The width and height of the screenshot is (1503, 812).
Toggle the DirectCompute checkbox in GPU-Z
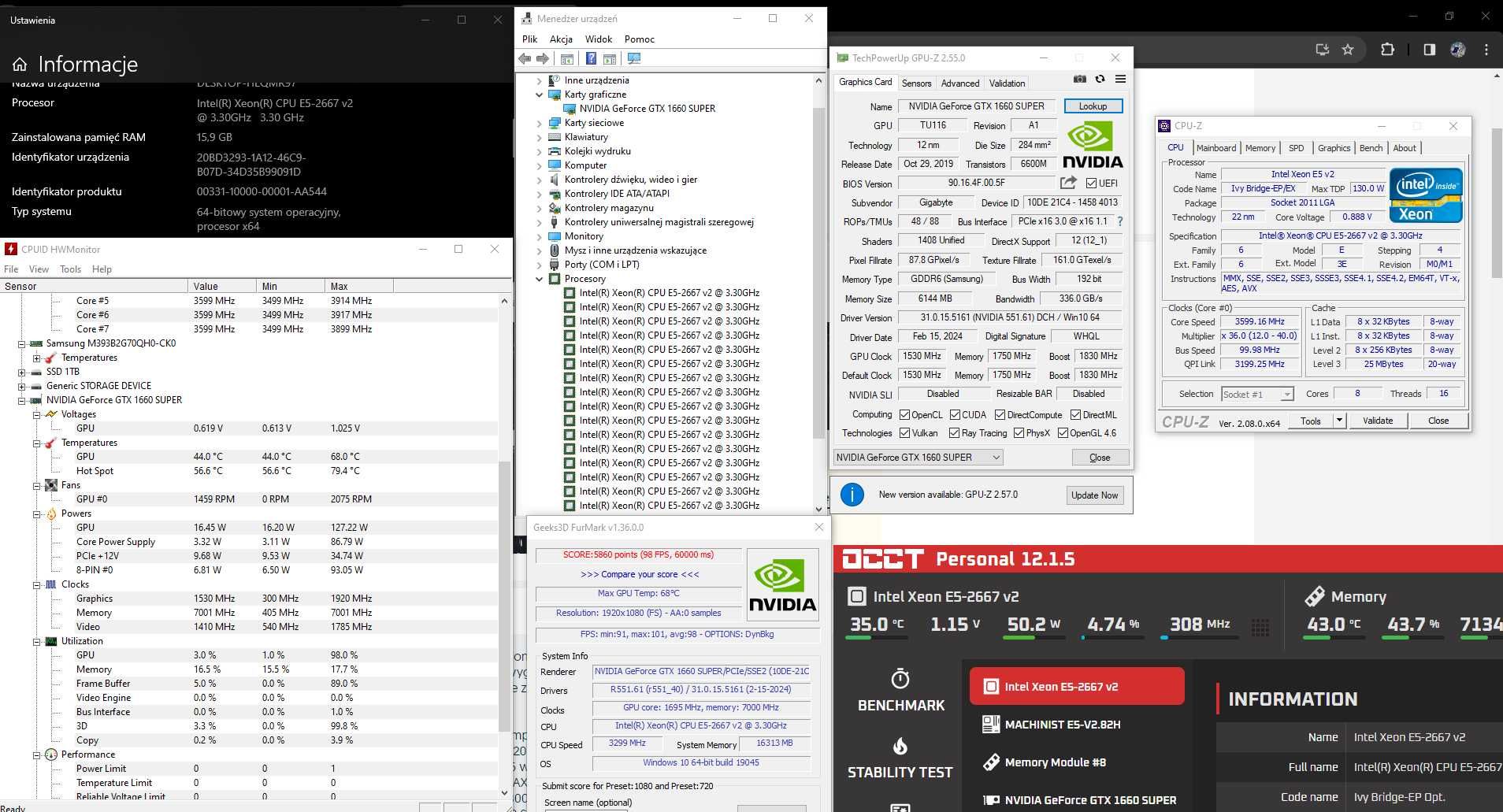[1000, 415]
